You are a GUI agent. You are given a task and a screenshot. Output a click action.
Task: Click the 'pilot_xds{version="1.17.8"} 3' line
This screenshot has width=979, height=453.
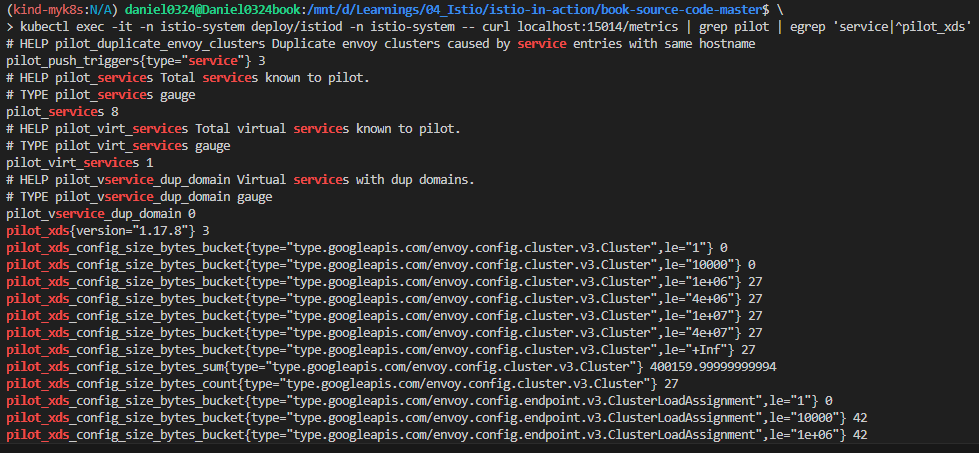pos(107,231)
